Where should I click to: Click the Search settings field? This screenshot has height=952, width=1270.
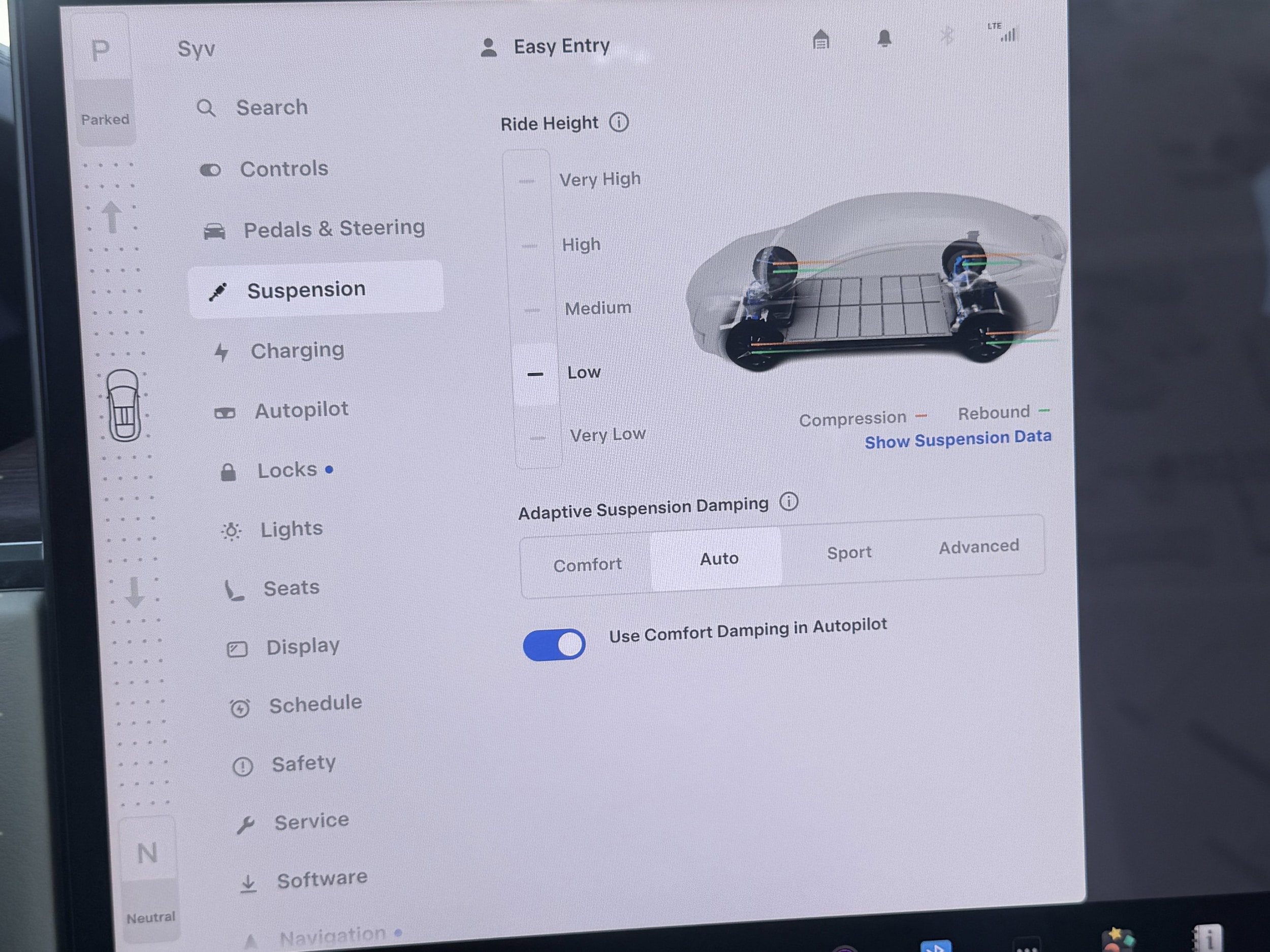point(272,108)
